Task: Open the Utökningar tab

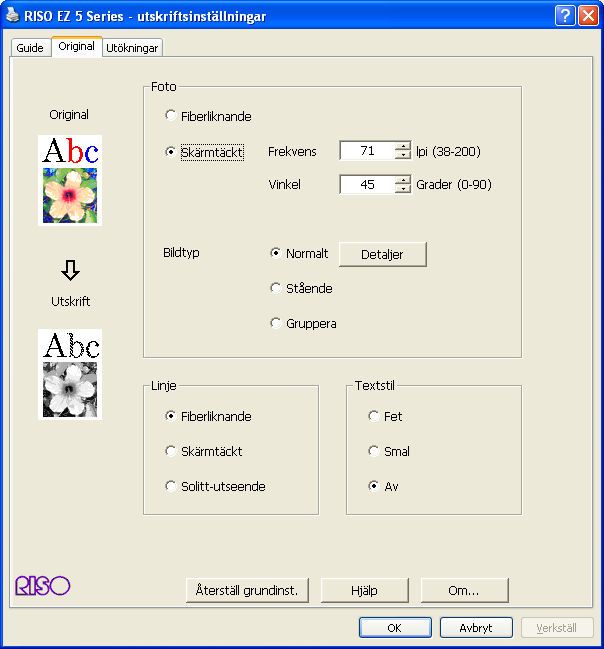Action: (132, 48)
